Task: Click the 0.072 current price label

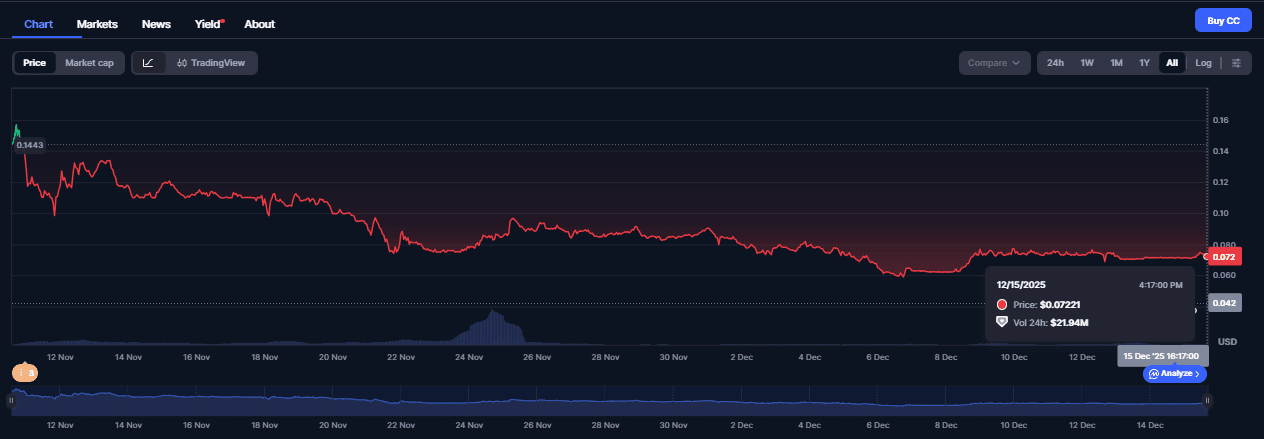Action: tap(1224, 257)
